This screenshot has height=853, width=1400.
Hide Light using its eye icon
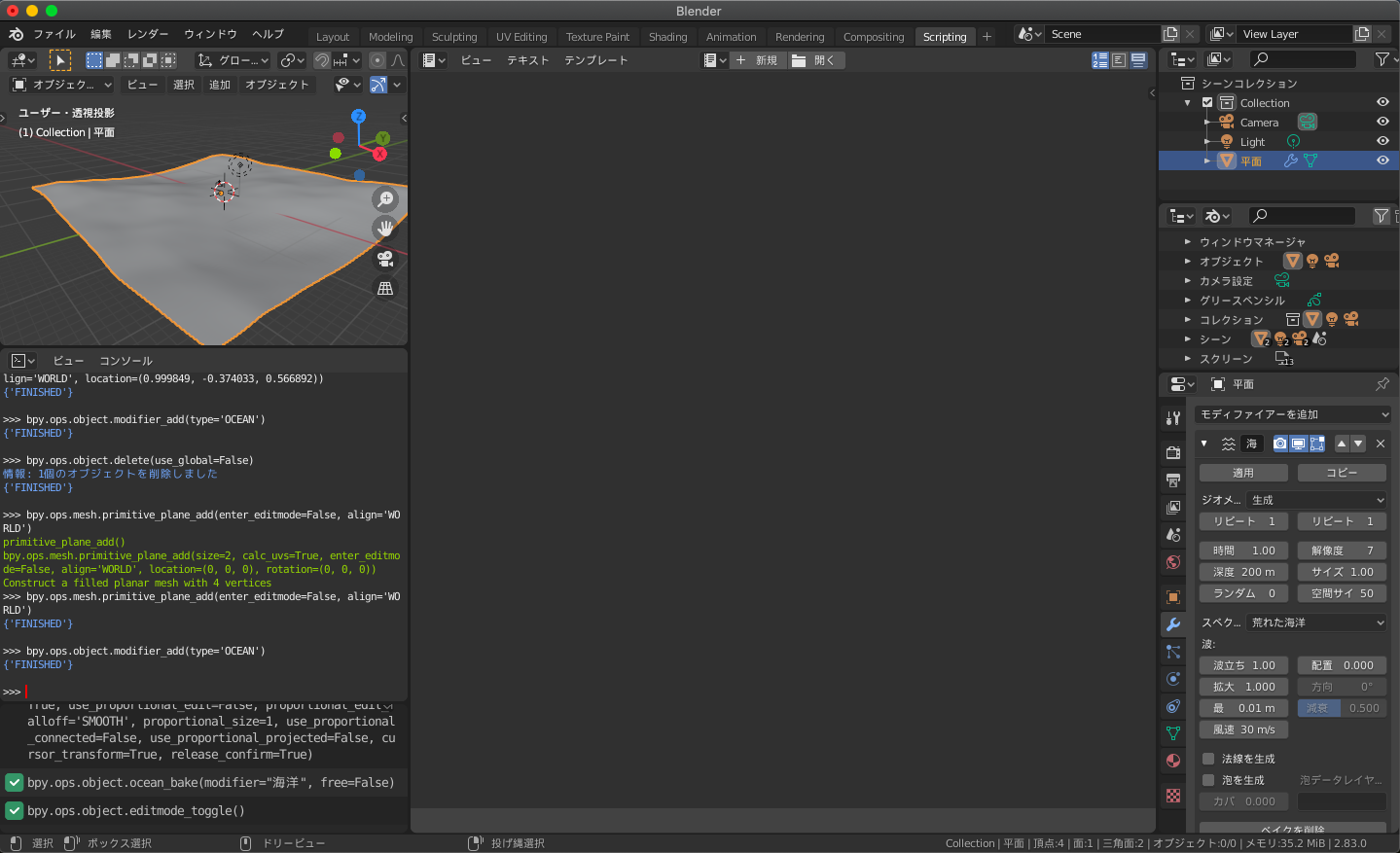click(x=1382, y=141)
